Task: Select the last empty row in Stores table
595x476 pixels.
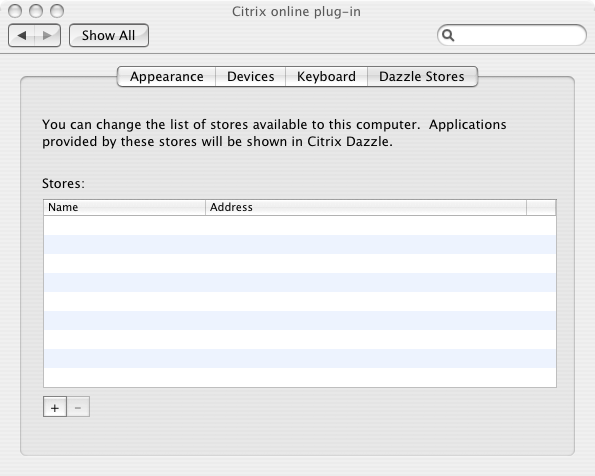Action: 300,377
